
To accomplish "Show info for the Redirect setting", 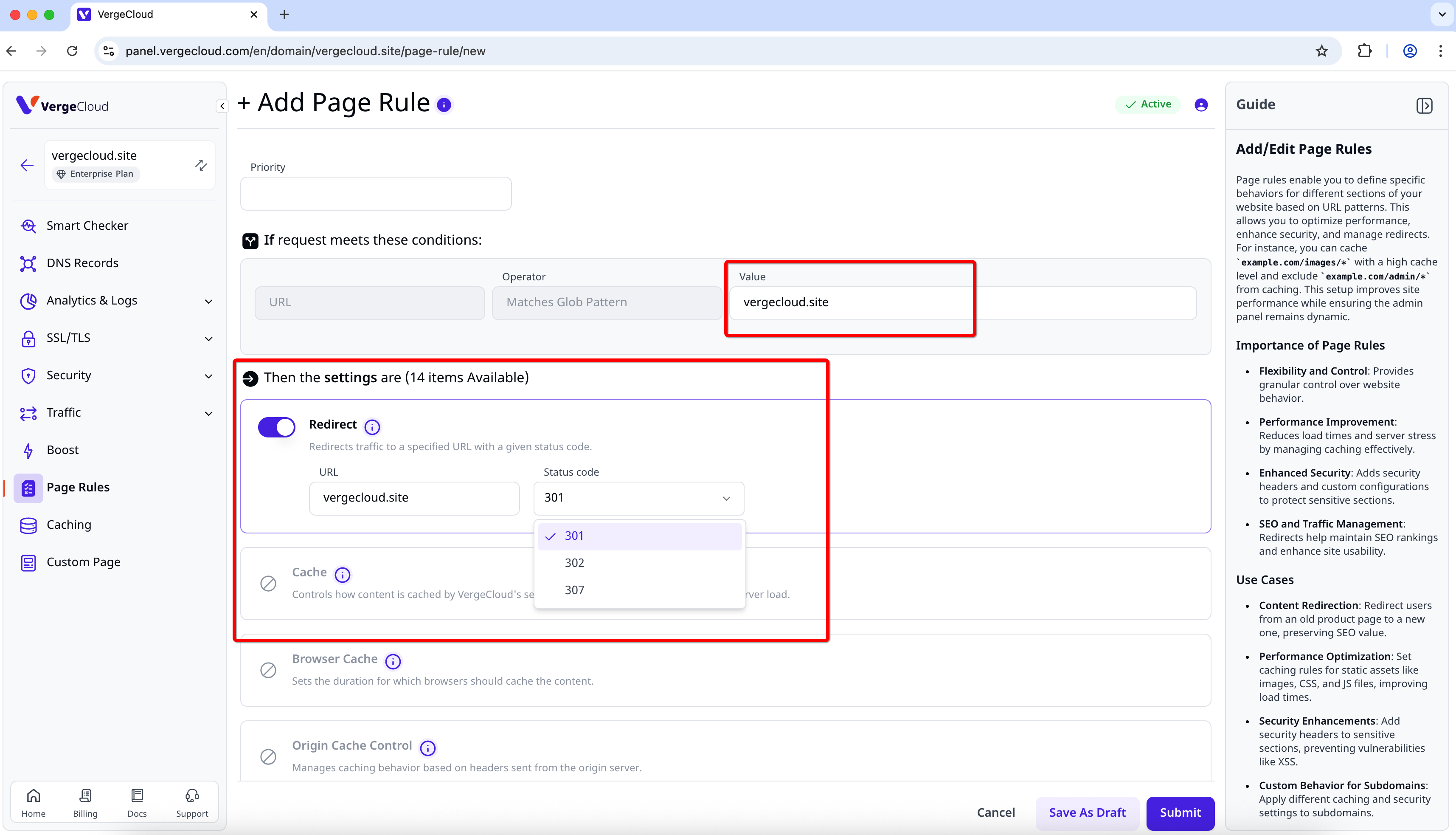I will 372,427.
